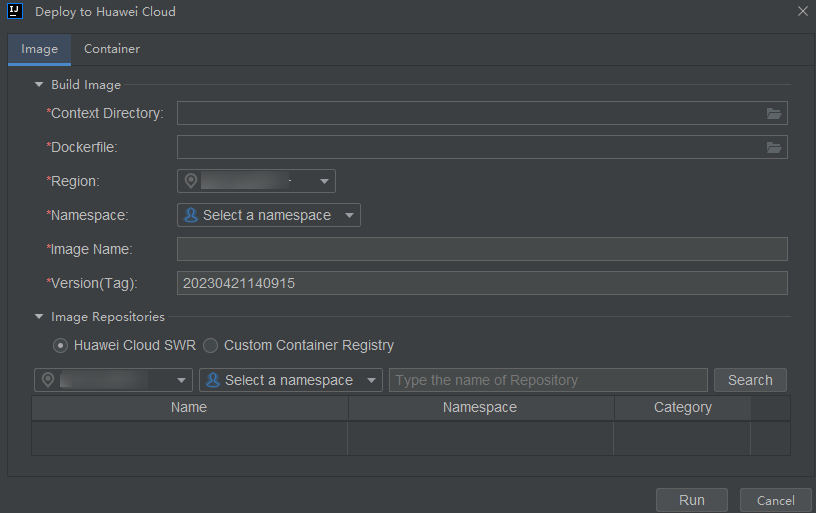The width and height of the screenshot is (816, 513).
Task: Open the repository namespace dropdown arrow
Action: (371, 380)
